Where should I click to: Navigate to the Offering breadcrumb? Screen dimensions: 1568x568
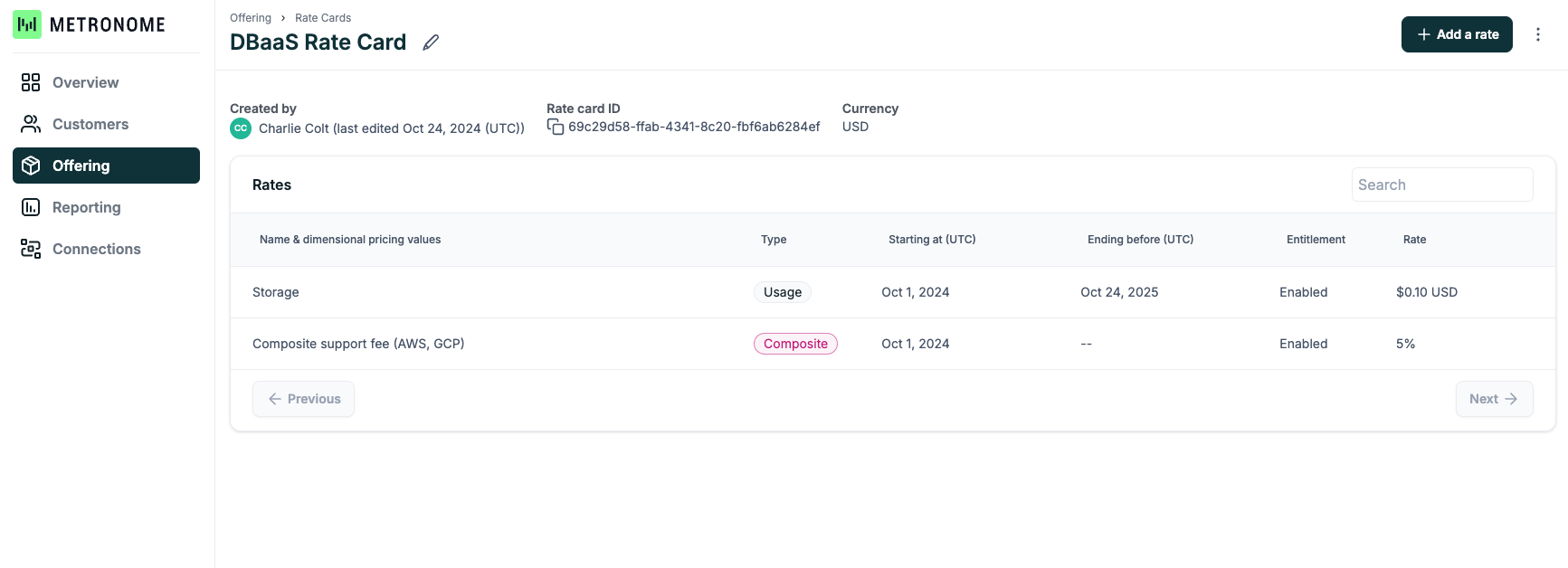coord(250,18)
